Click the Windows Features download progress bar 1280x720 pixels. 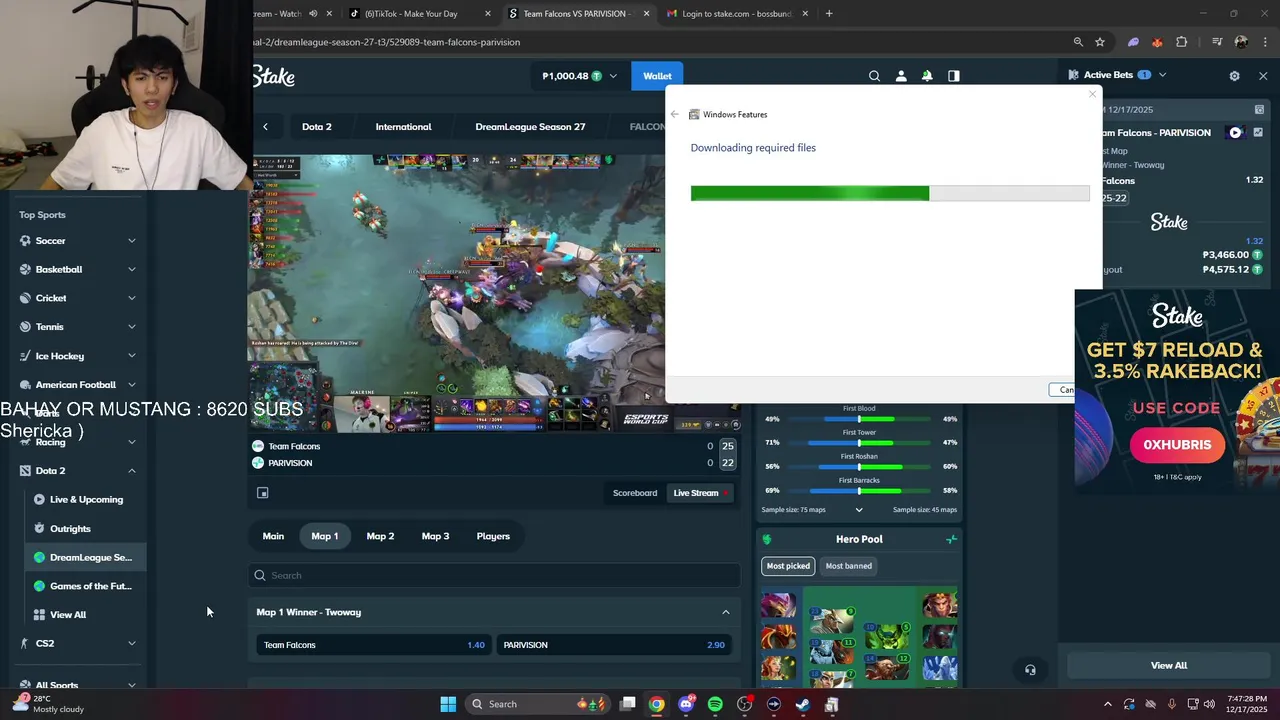[890, 193]
